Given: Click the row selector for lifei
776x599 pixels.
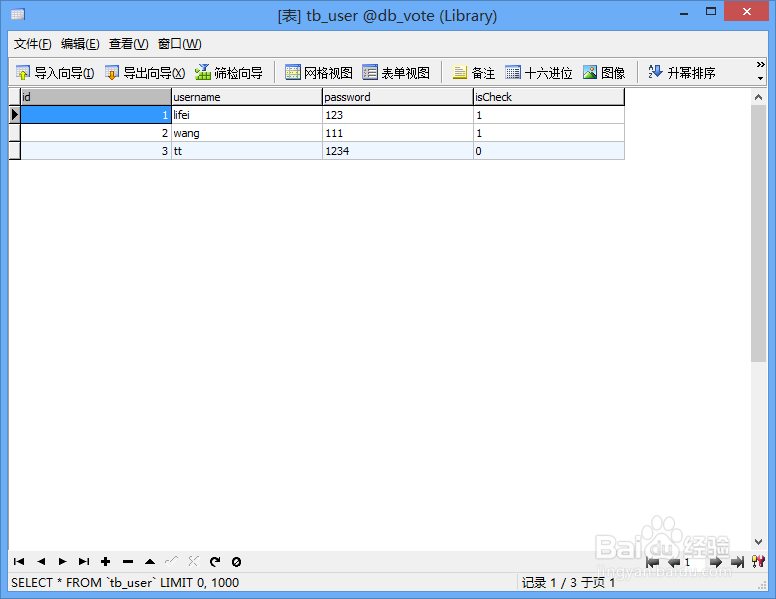Looking at the screenshot, I should point(14,115).
